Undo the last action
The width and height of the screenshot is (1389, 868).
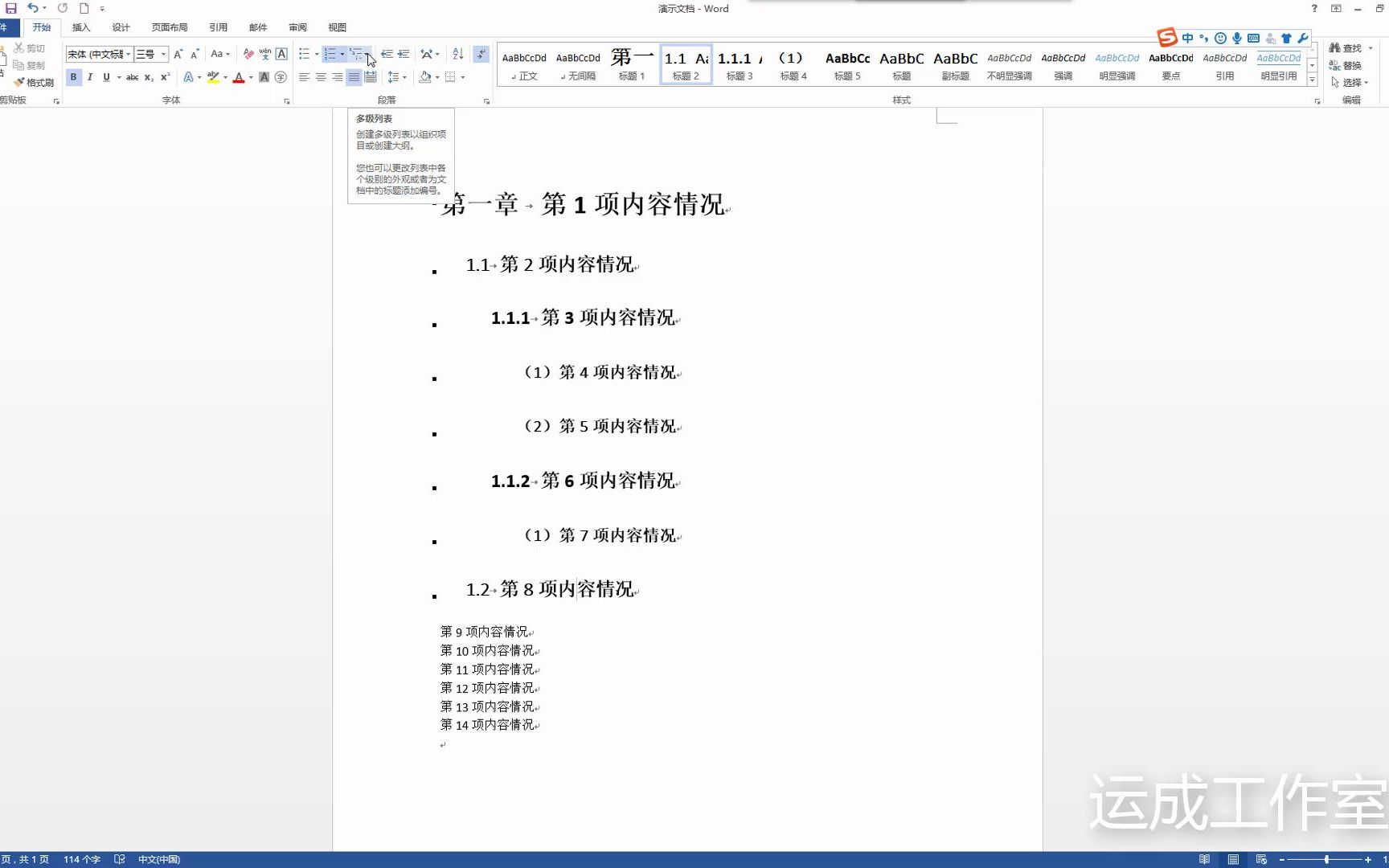point(32,8)
